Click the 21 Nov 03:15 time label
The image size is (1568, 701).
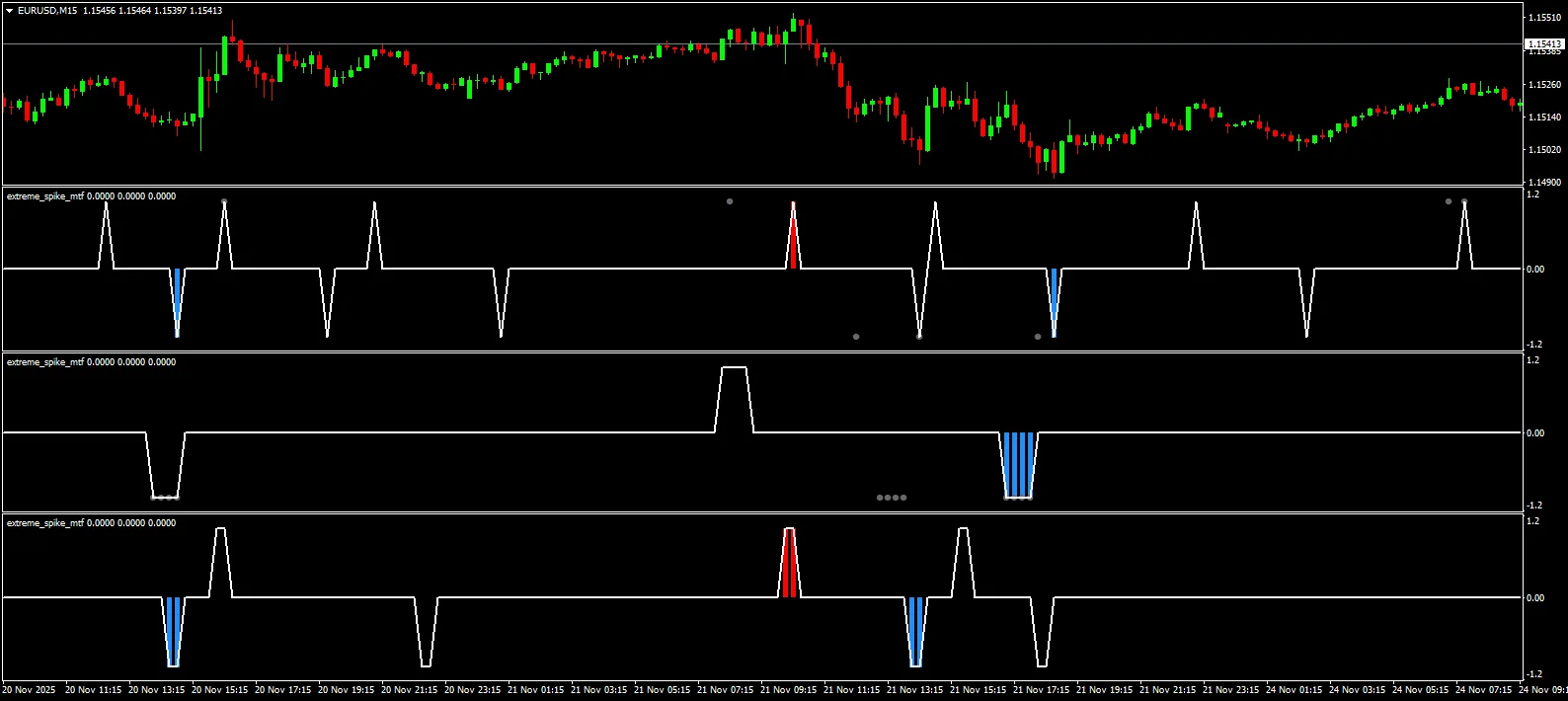point(598,690)
